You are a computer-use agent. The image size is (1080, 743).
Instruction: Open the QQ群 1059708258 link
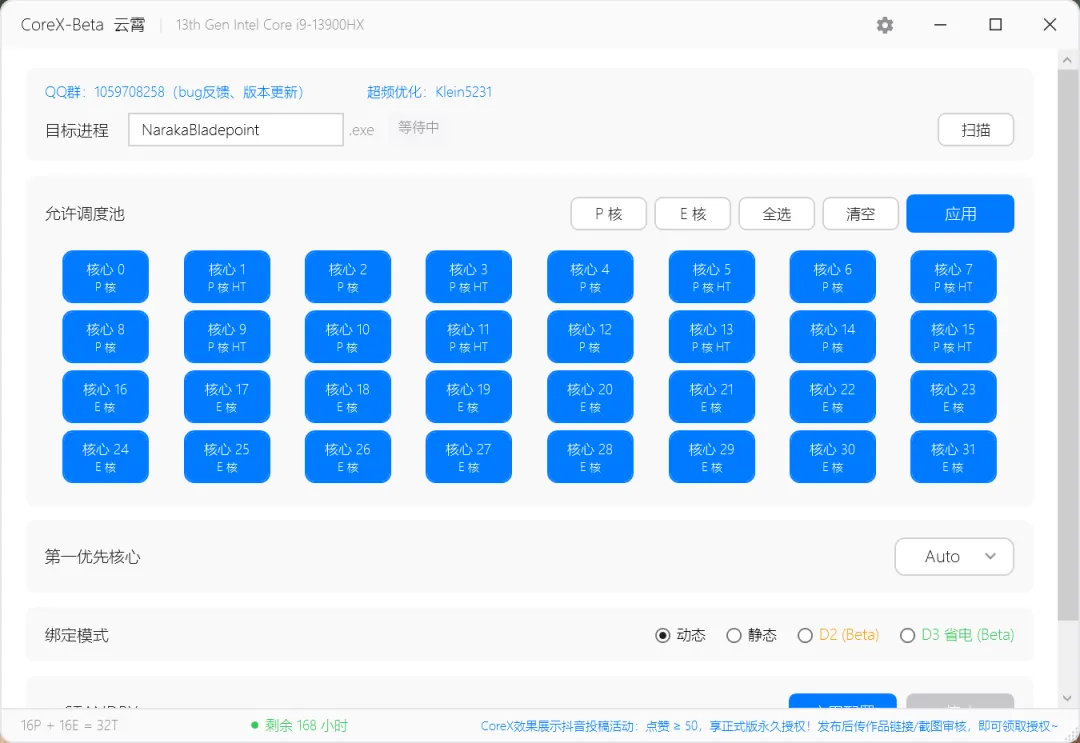(x=174, y=92)
